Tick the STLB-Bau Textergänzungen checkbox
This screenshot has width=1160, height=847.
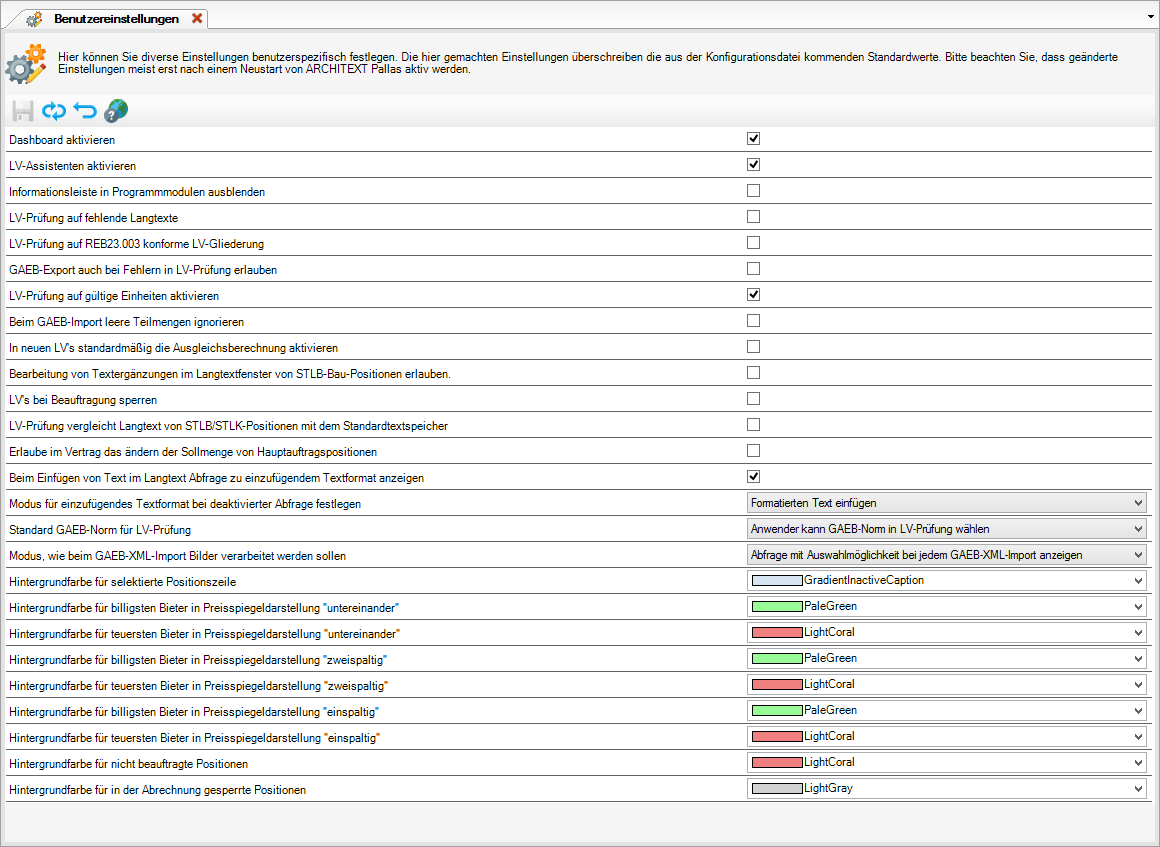click(x=753, y=373)
